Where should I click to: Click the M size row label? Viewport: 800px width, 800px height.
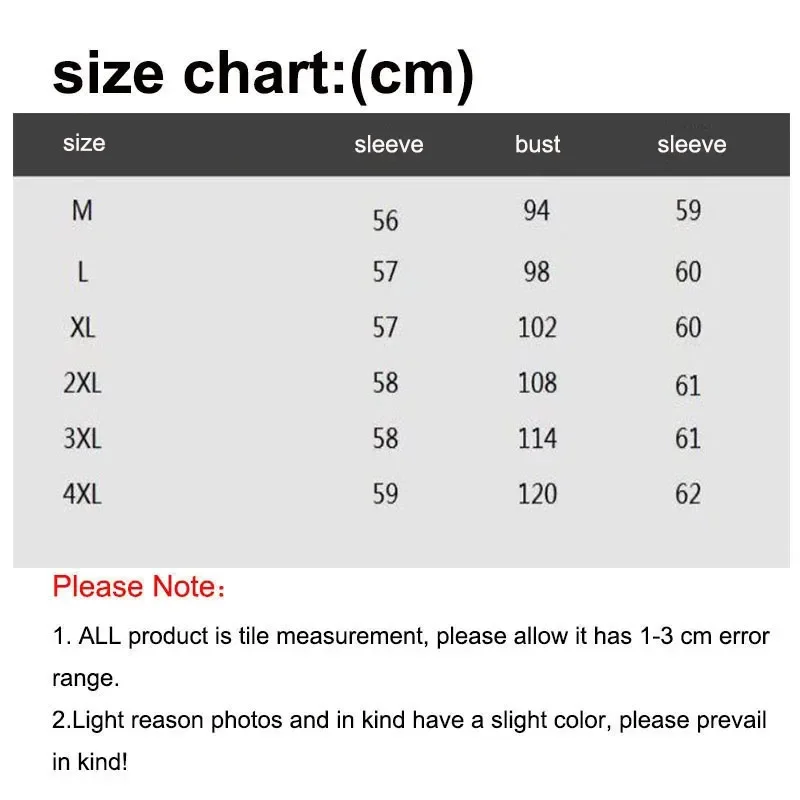[x=83, y=212]
